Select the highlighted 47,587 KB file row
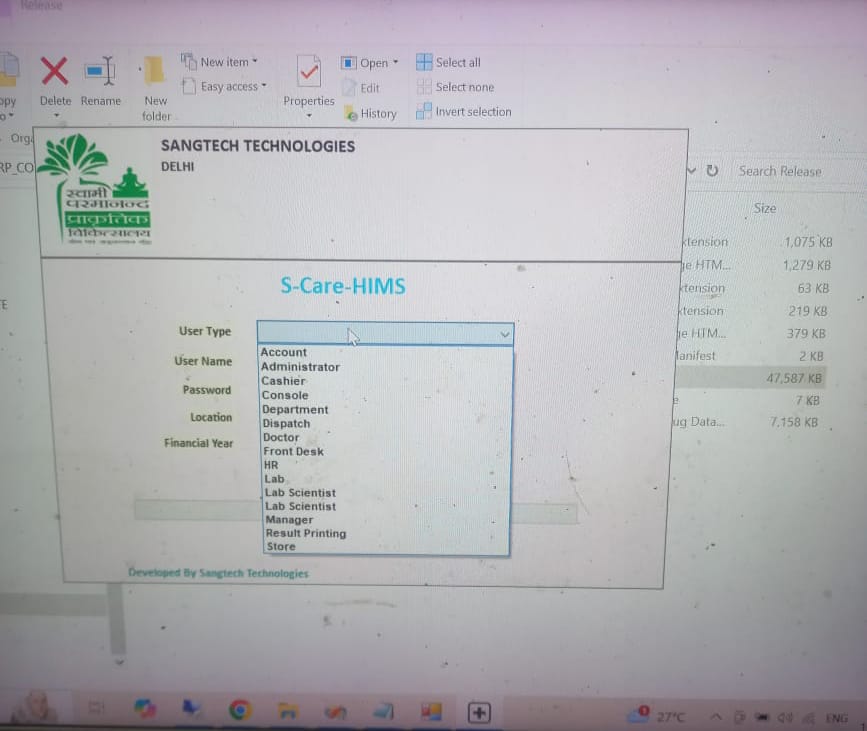This screenshot has height=731, width=867. point(752,378)
